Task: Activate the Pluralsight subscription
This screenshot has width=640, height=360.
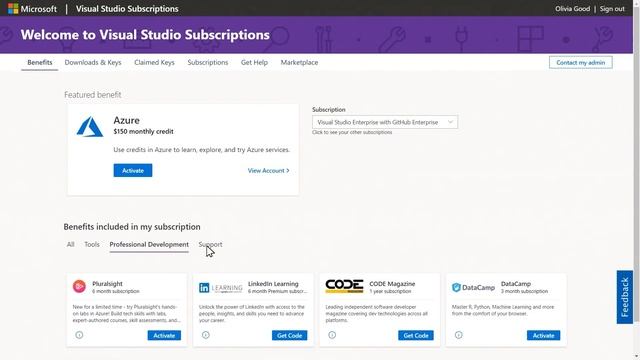Action: pyautogui.click(x=164, y=336)
